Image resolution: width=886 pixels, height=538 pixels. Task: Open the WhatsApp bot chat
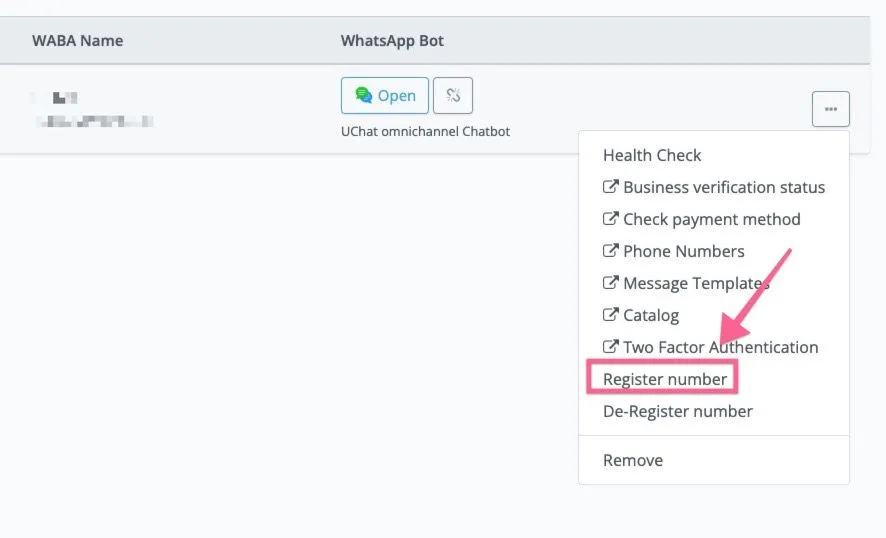[x=385, y=96]
